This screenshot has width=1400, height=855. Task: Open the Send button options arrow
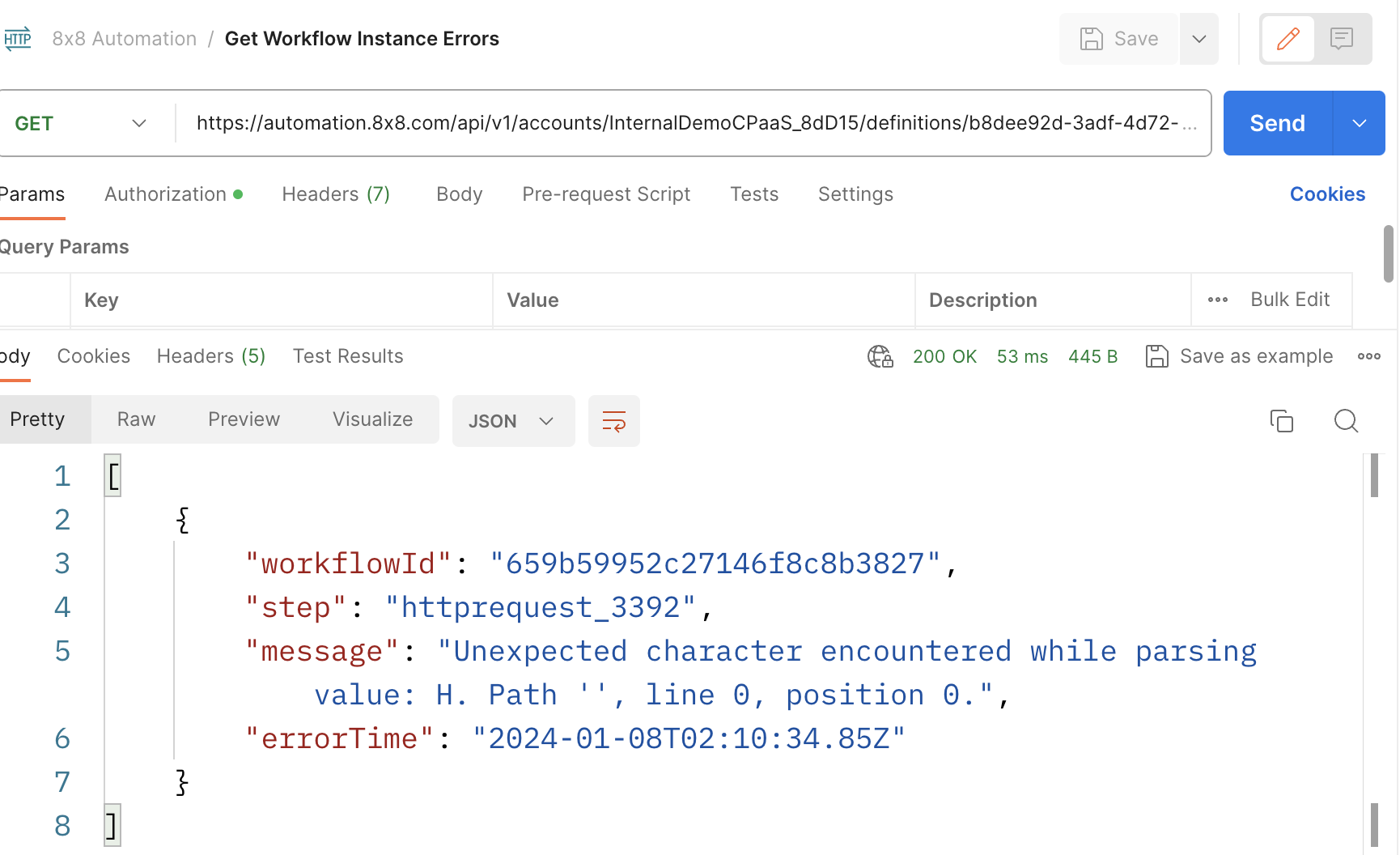click(x=1359, y=123)
